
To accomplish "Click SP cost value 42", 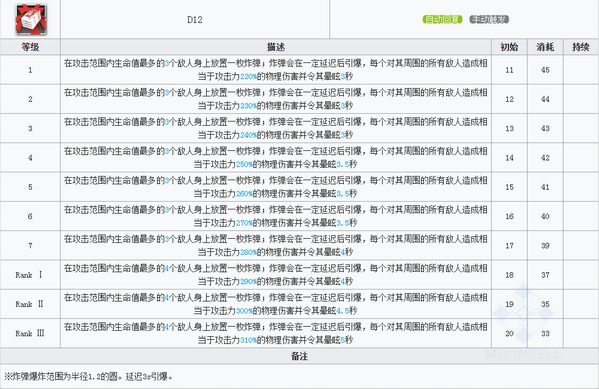I will tap(545, 158).
